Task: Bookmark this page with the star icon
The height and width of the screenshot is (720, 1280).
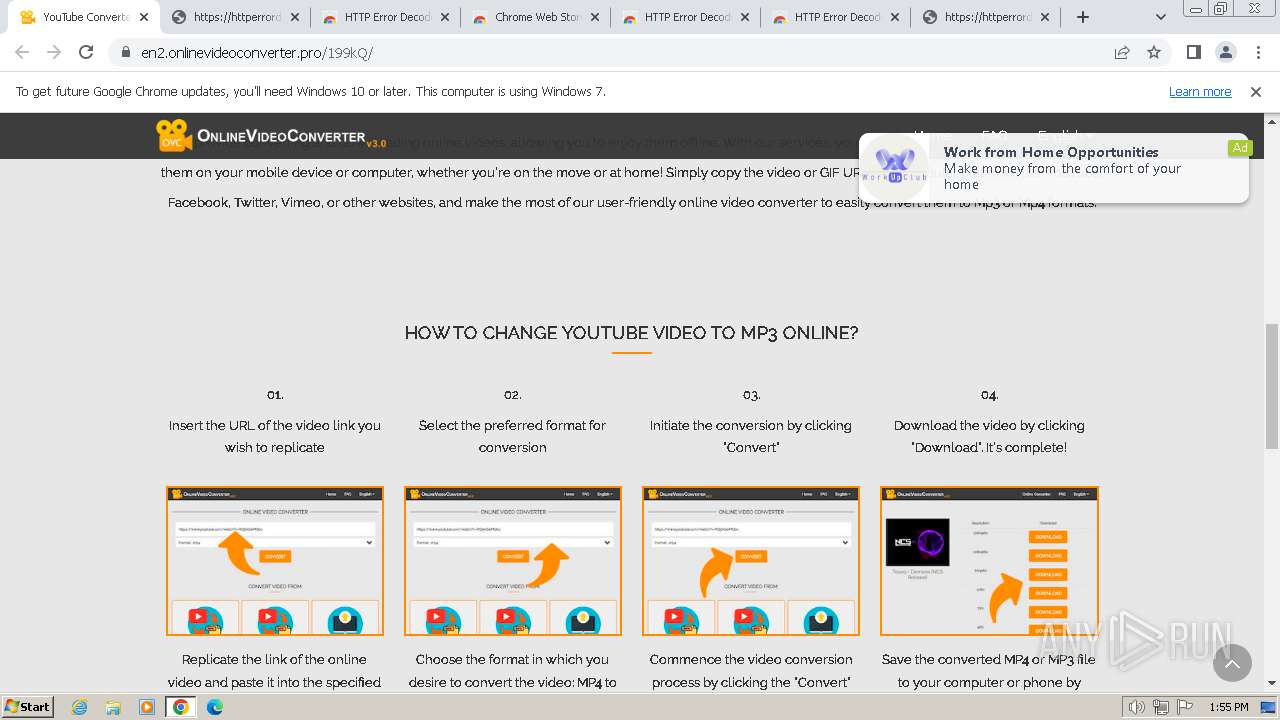Action: [x=1154, y=52]
